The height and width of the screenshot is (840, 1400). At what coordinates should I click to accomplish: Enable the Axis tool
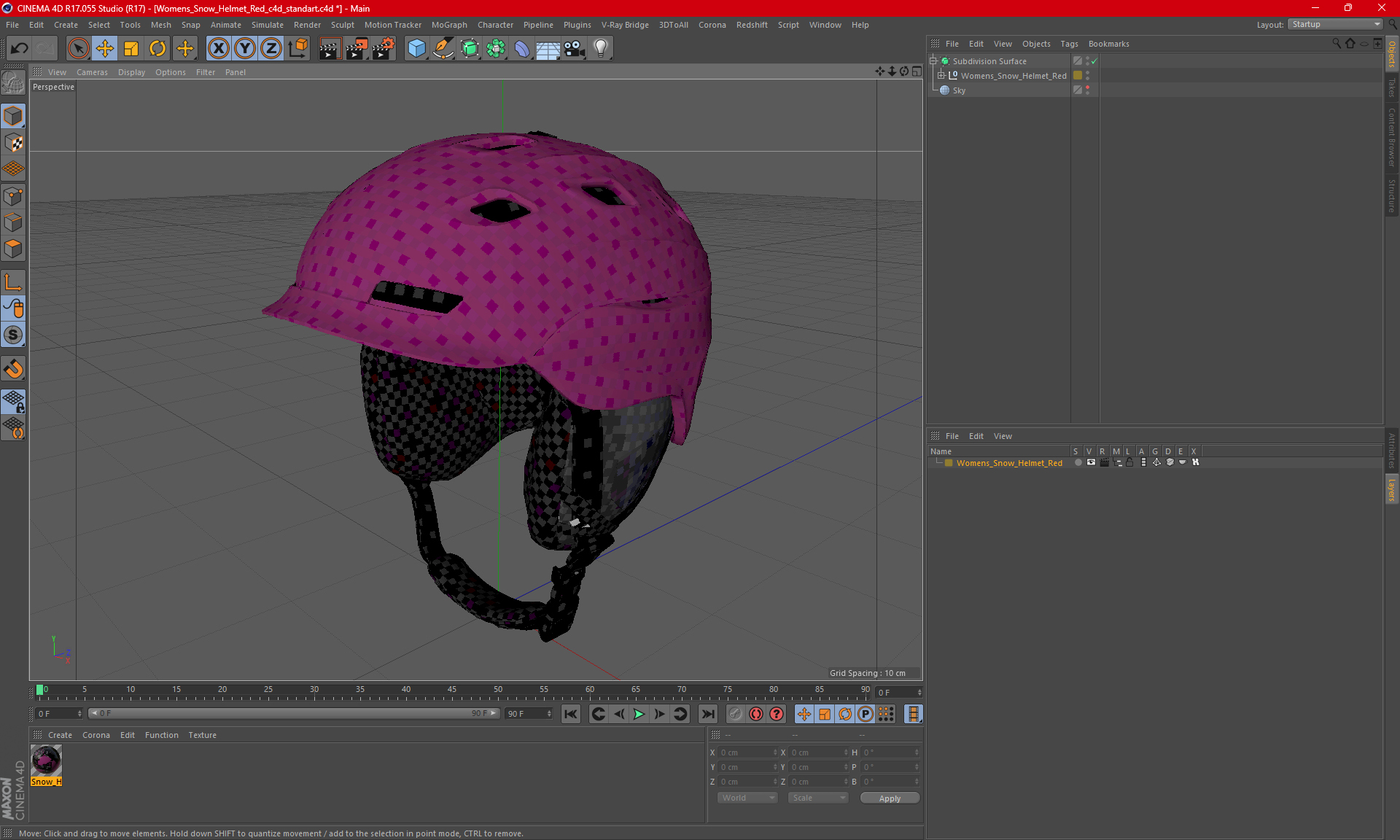pyautogui.click(x=13, y=282)
